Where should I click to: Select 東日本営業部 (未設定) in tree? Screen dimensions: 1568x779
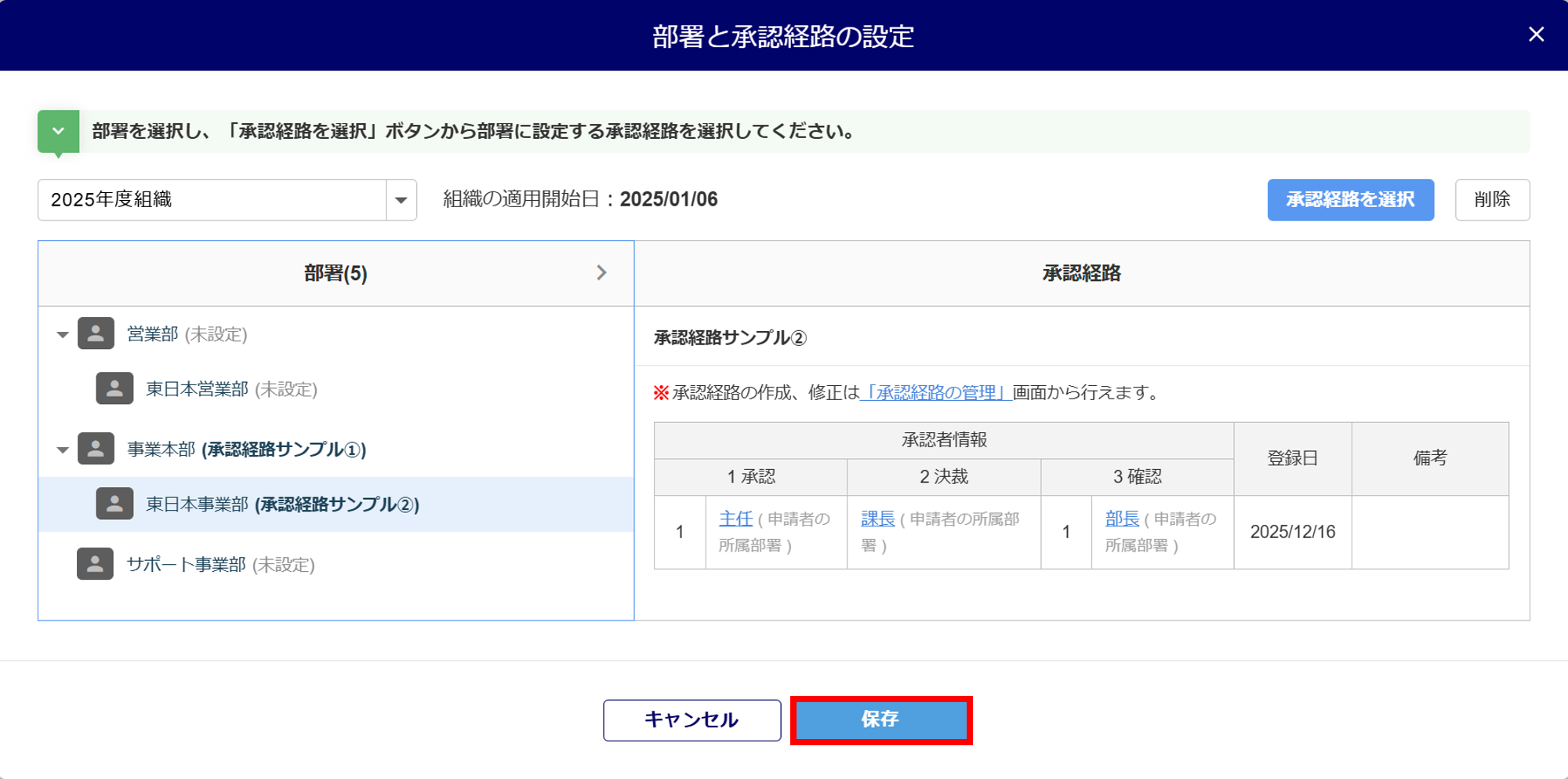(231, 390)
